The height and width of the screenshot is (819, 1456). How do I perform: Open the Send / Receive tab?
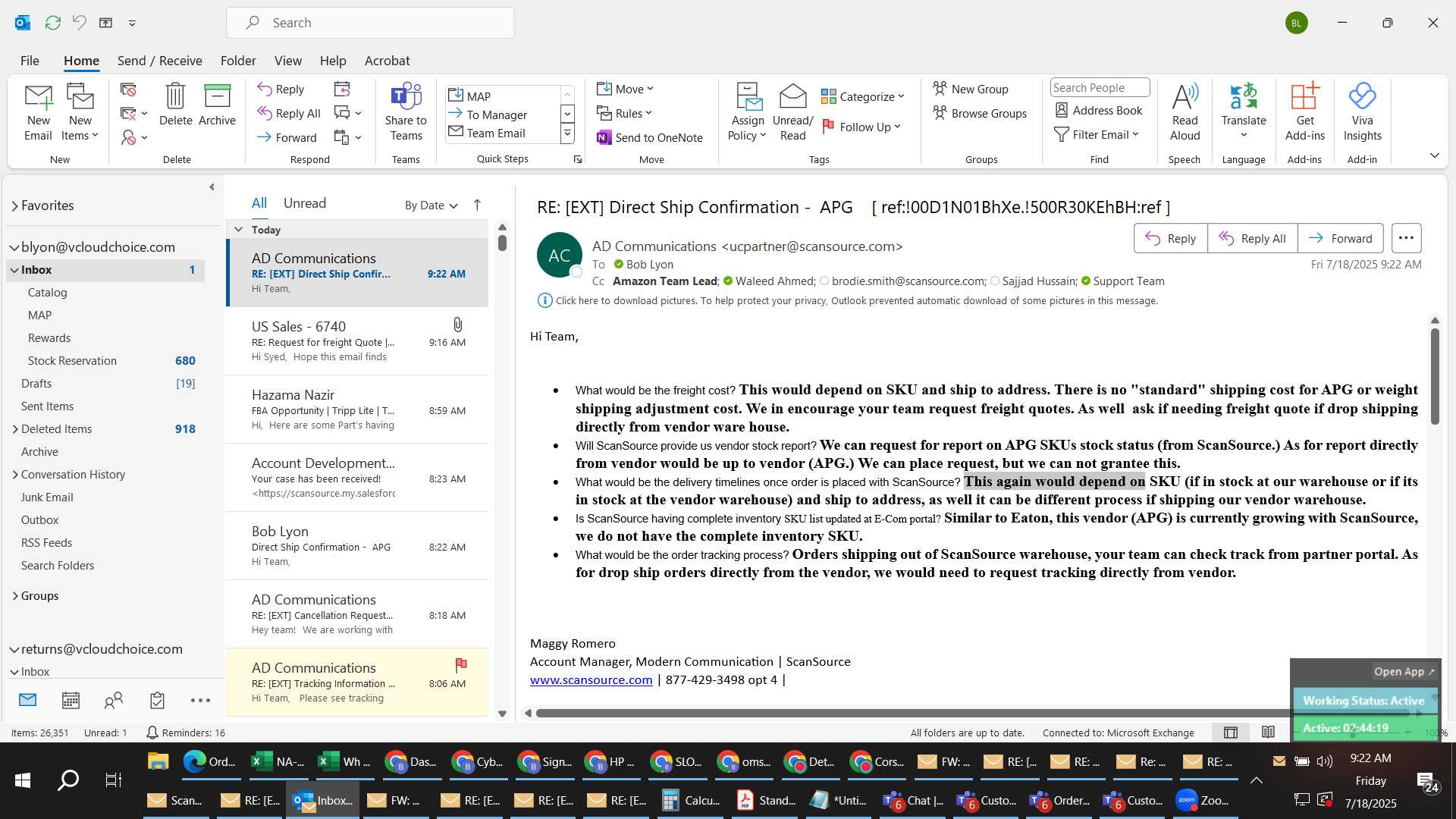(x=159, y=61)
